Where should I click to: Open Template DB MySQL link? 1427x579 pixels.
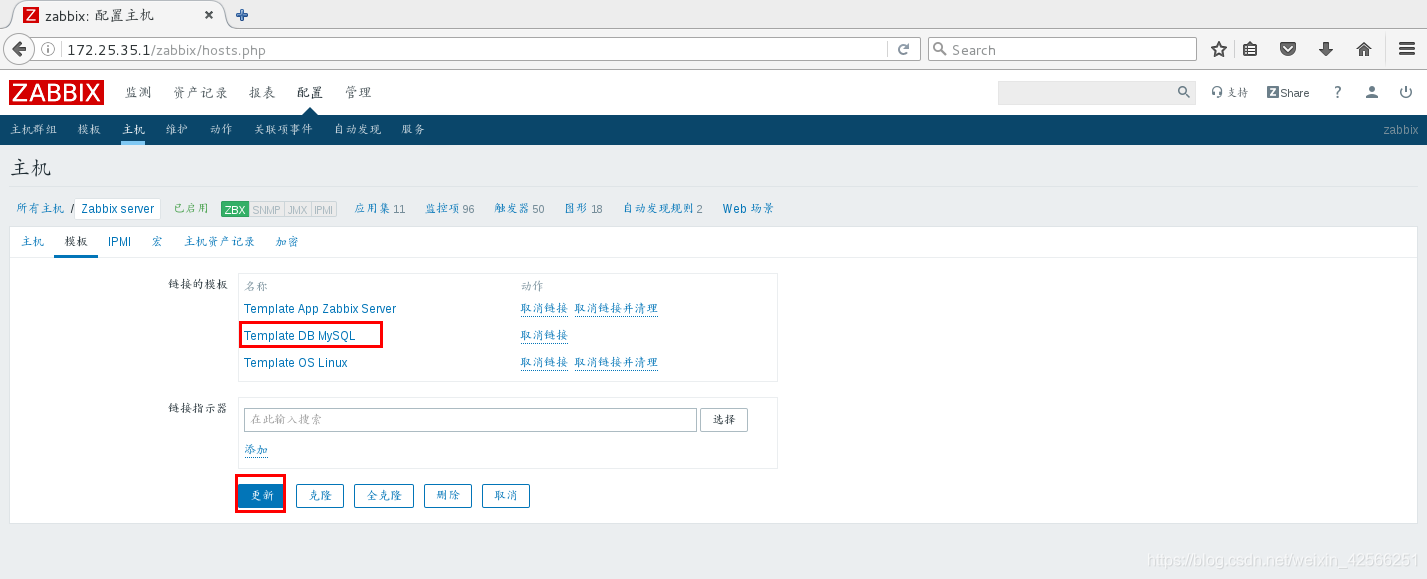coord(300,336)
